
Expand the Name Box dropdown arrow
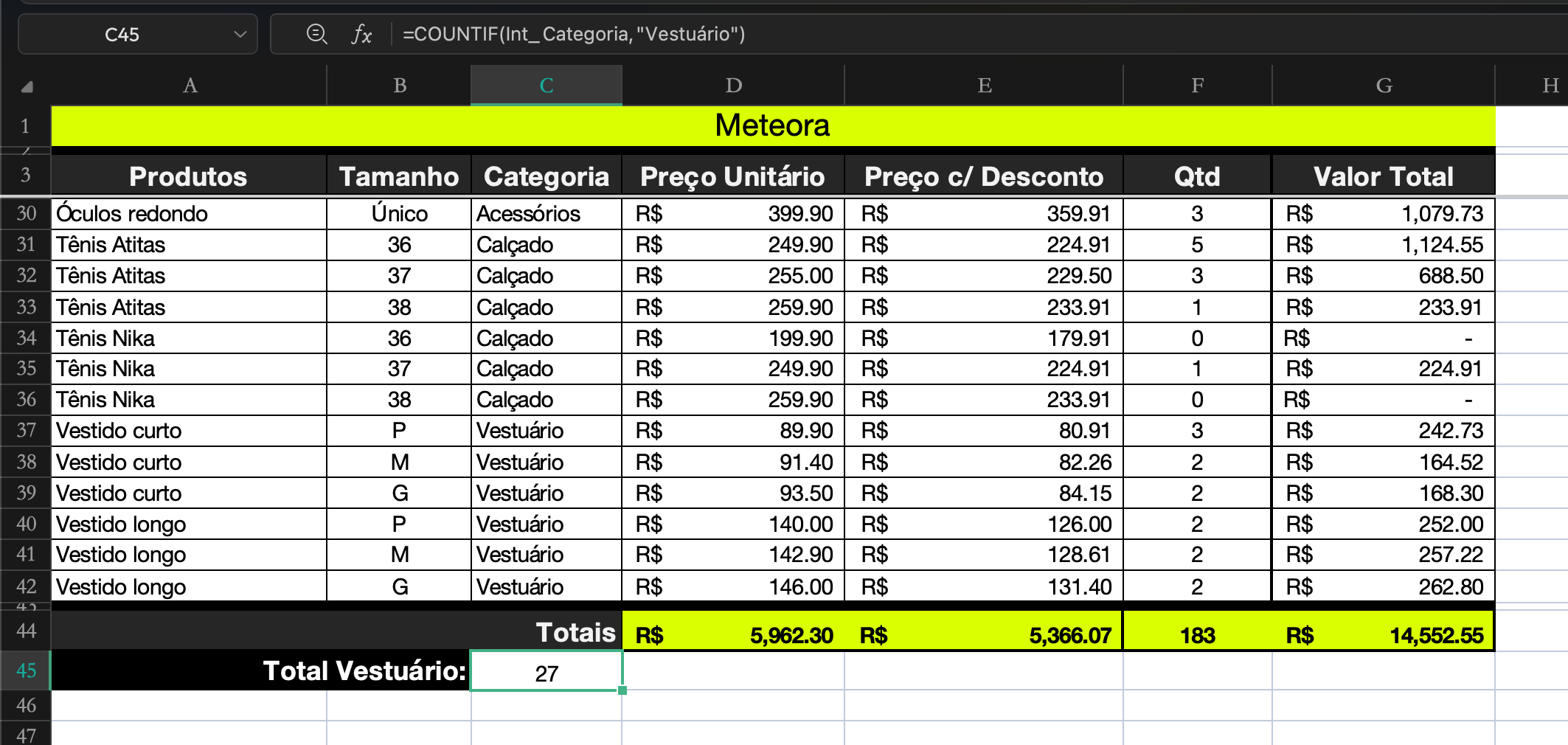(x=240, y=34)
